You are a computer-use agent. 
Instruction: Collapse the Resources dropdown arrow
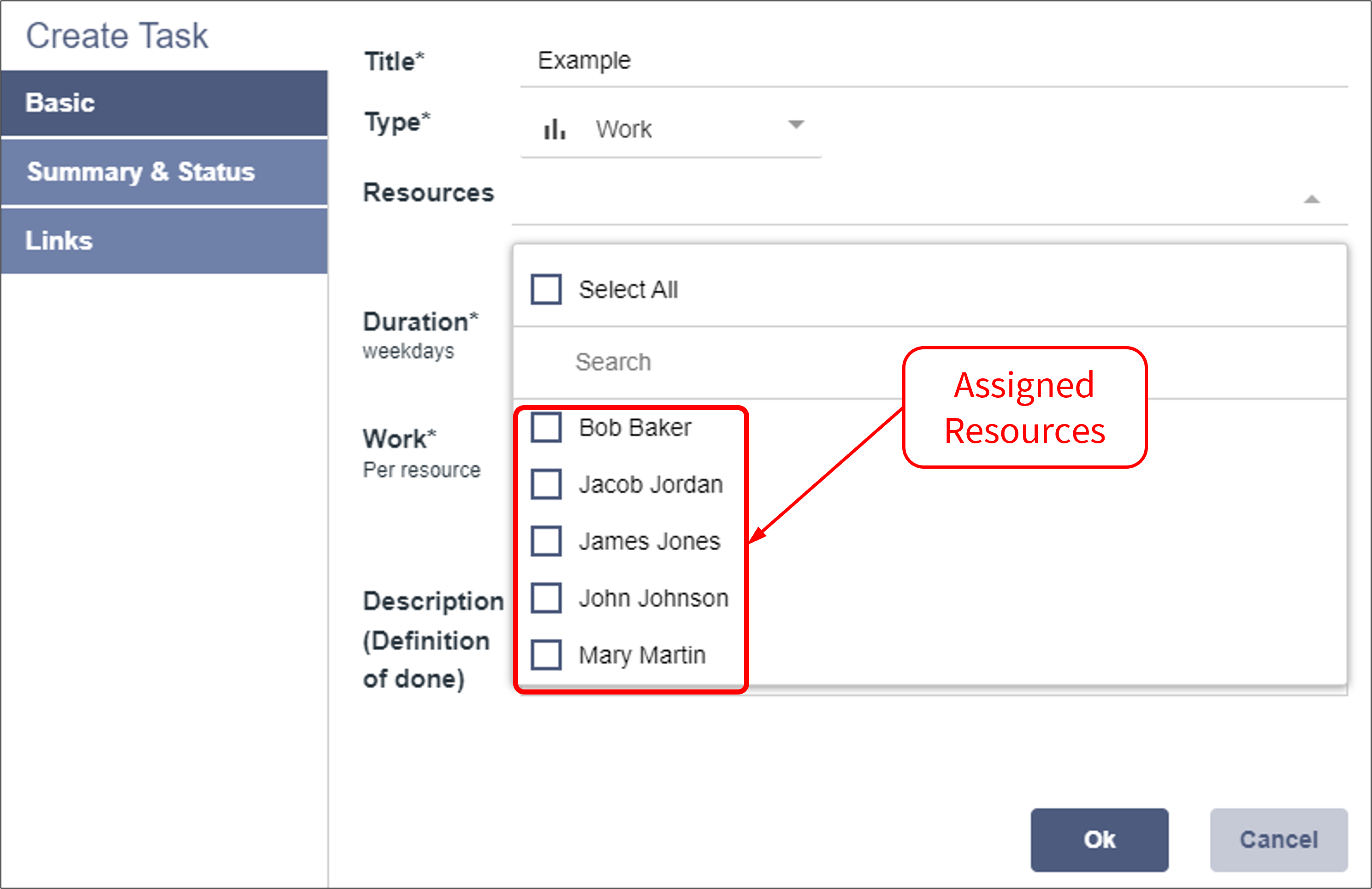(x=1312, y=200)
